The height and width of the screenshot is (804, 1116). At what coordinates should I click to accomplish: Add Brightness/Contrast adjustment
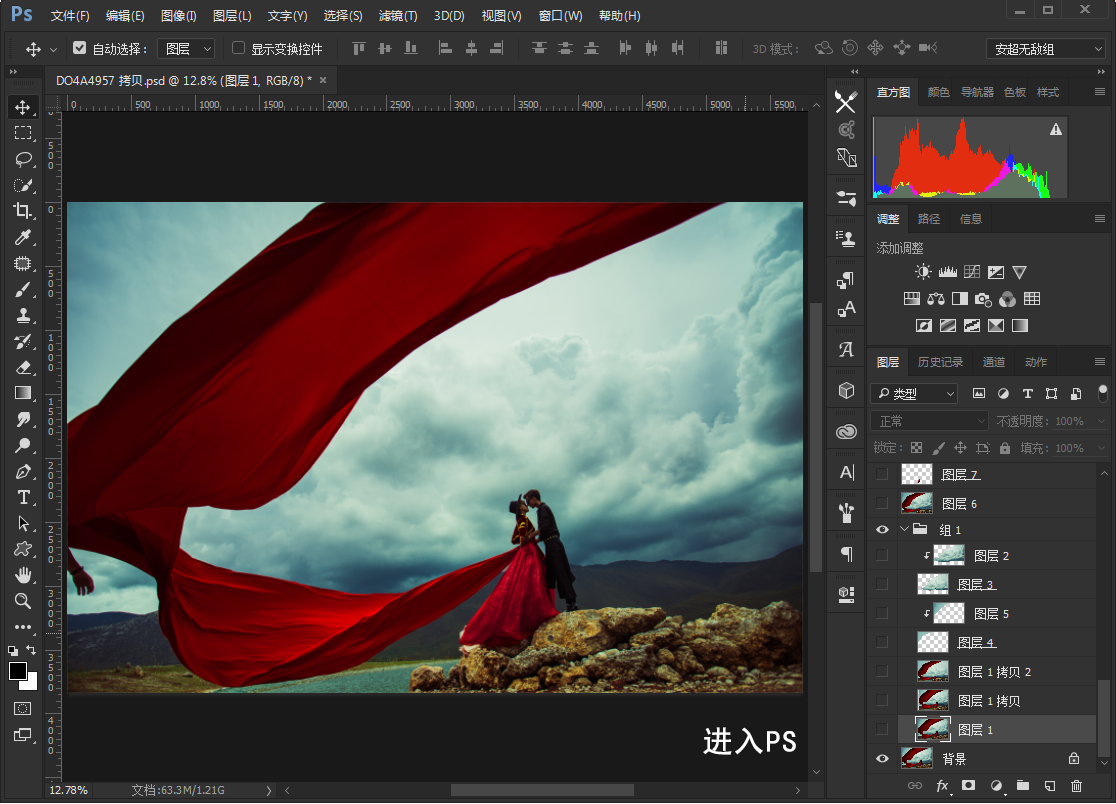click(x=923, y=272)
